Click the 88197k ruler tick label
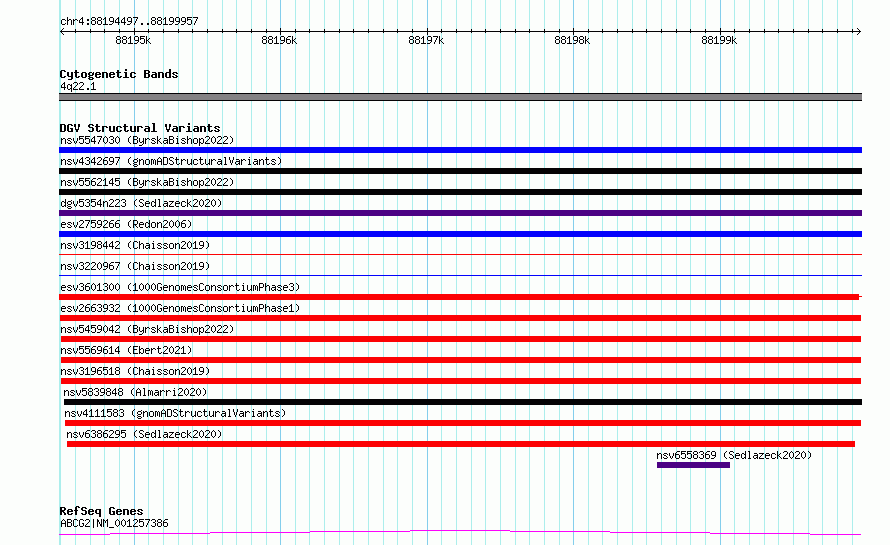The image size is (890, 545). point(426,40)
